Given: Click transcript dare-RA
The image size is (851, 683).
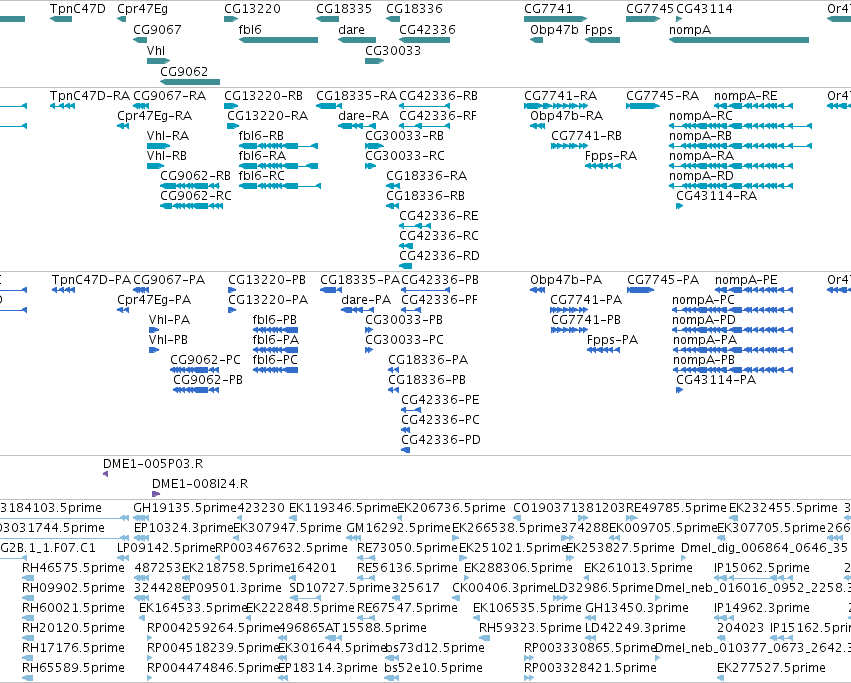Looking at the screenshot, I should [364, 116].
